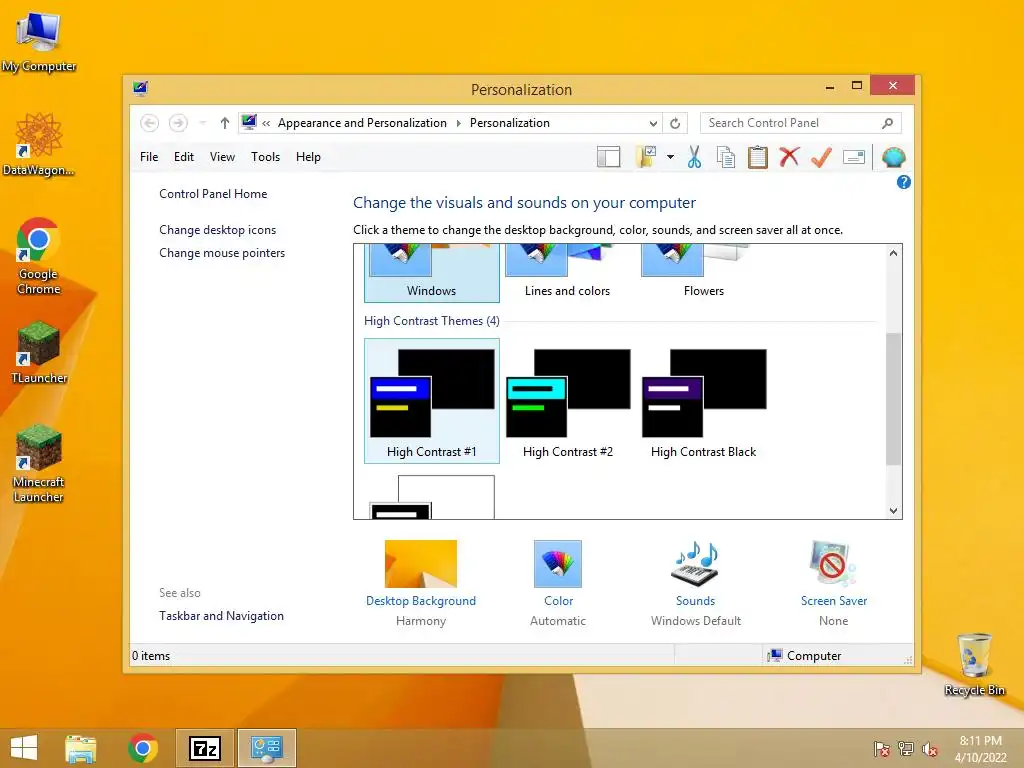
Task: Open Change desktop icons link
Action: click(x=217, y=230)
